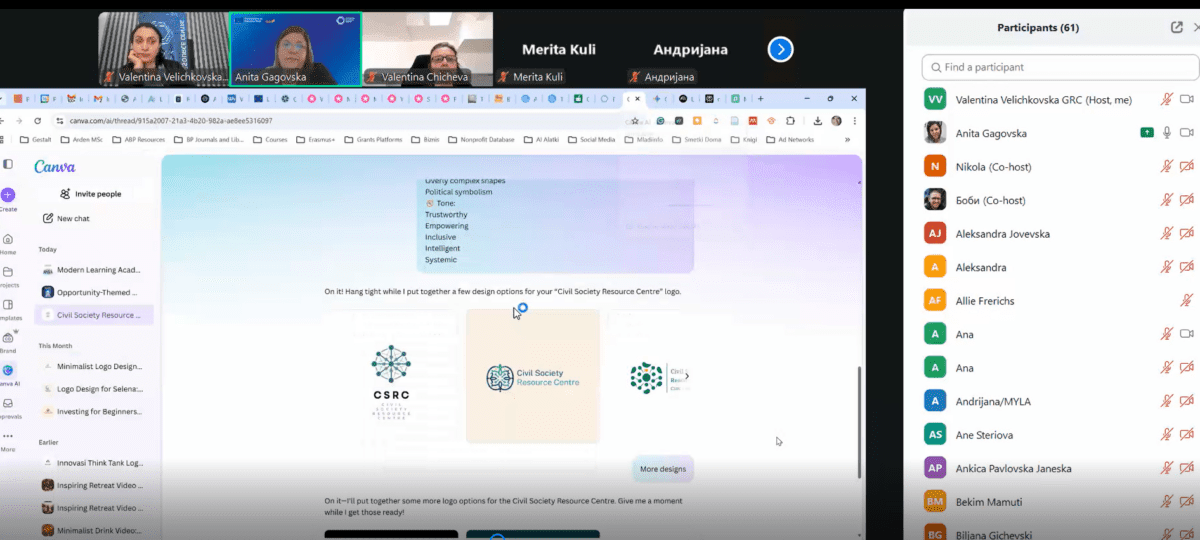Open More options in Canva sidebar
This screenshot has height=540, width=1200.
coord(8,440)
